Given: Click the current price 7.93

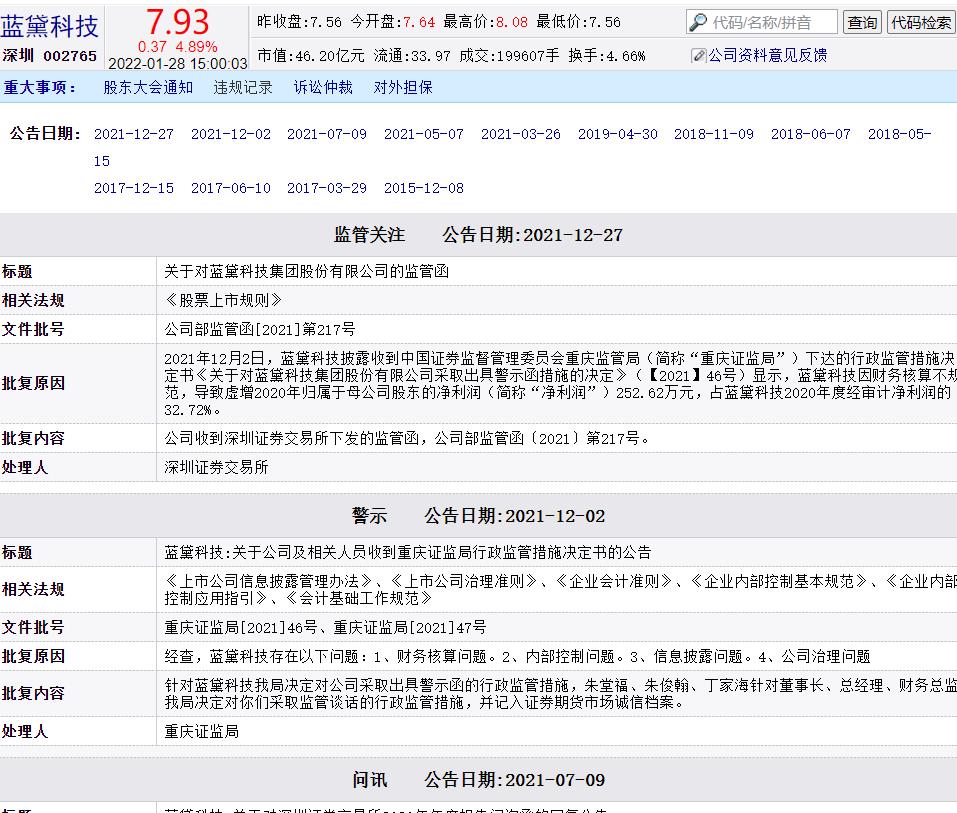Looking at the screenshot, I should pos(177,23).
